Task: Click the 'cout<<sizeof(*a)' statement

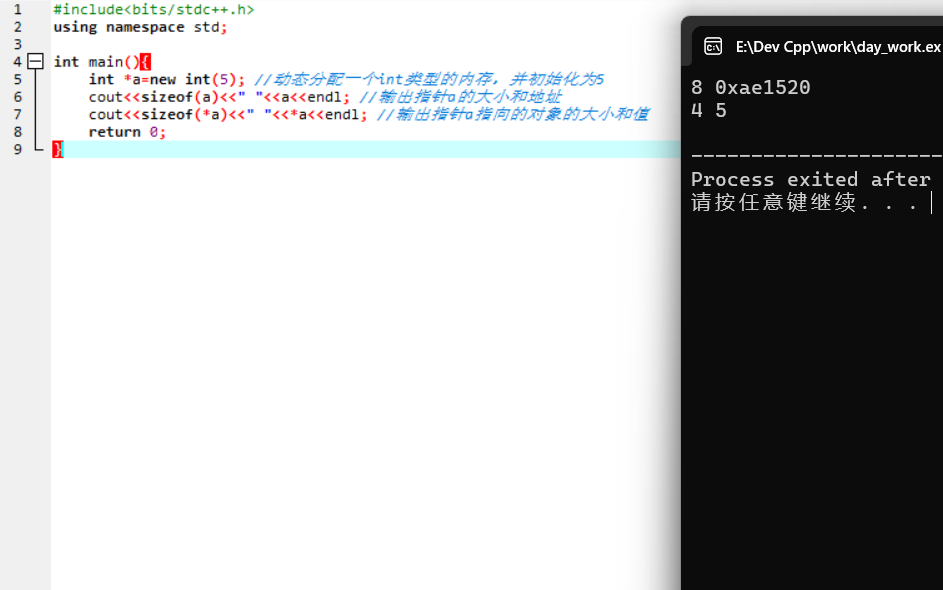Action: (158, 114)
